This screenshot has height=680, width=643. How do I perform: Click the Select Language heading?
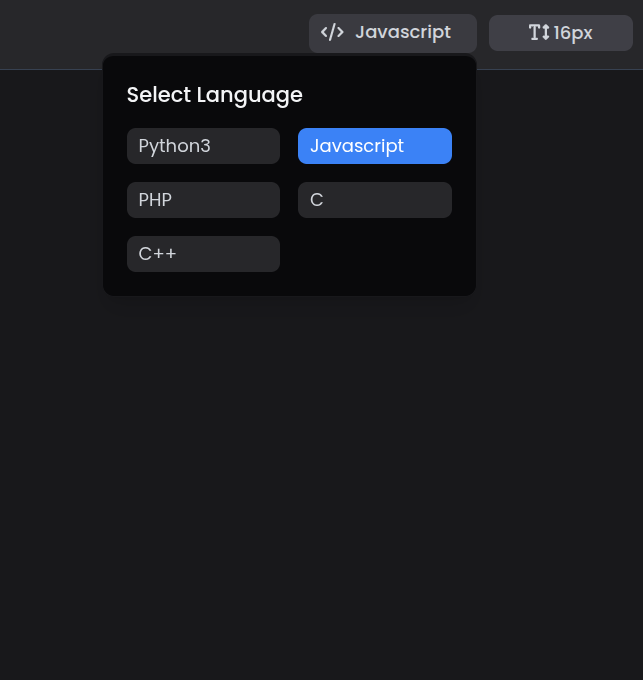coord(214,95)
